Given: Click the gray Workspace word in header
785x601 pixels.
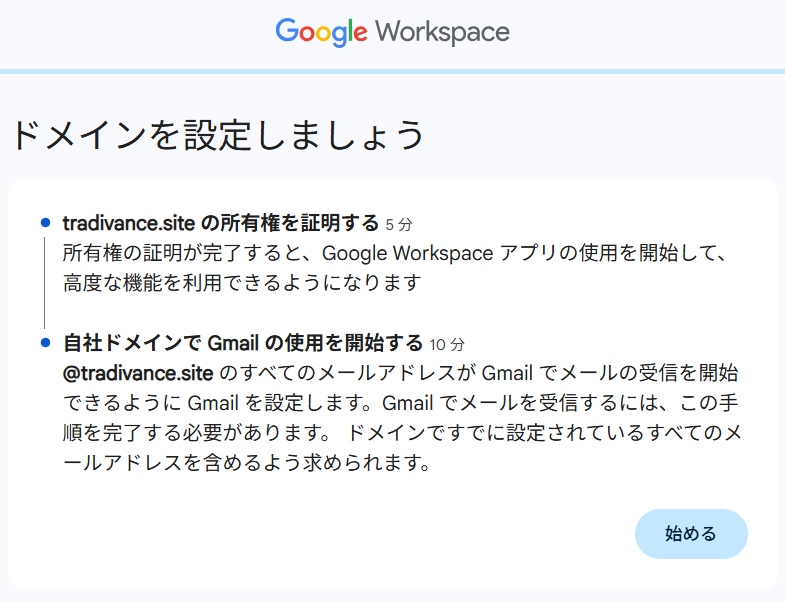Looking at the screenshot, I should [x=442, y=32].
